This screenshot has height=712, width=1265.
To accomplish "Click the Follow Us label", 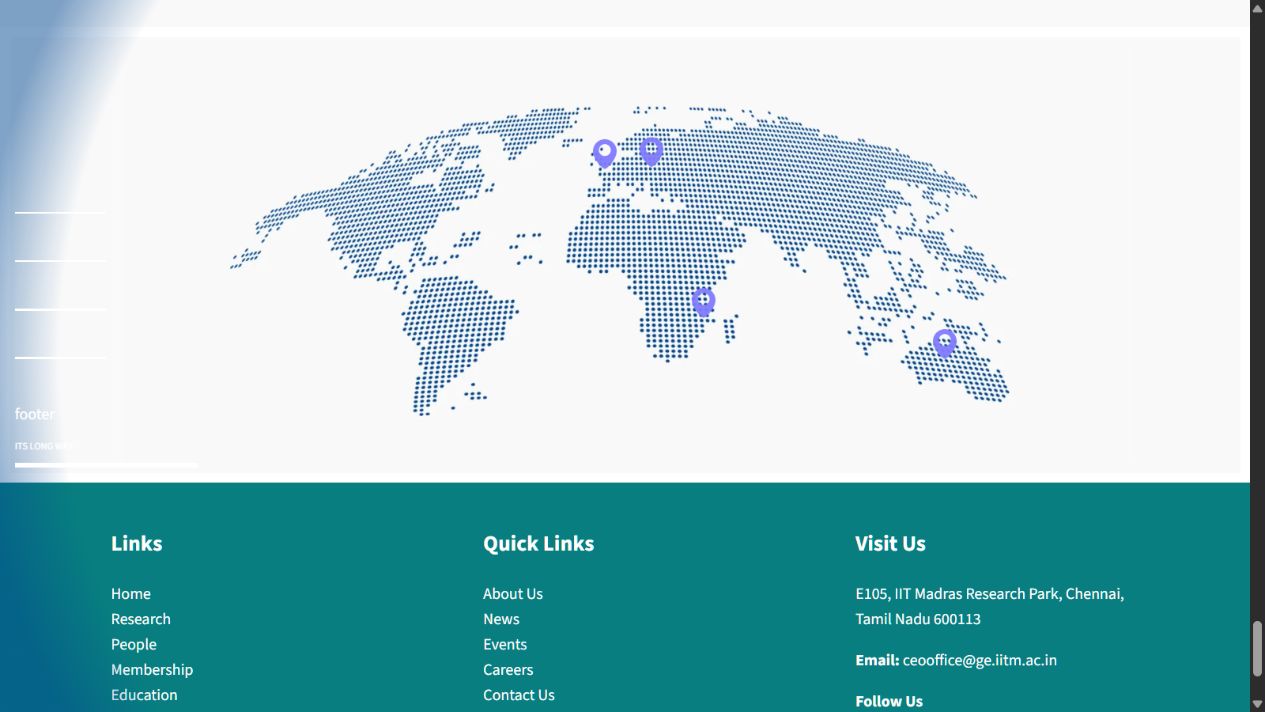I will (889, 701).
